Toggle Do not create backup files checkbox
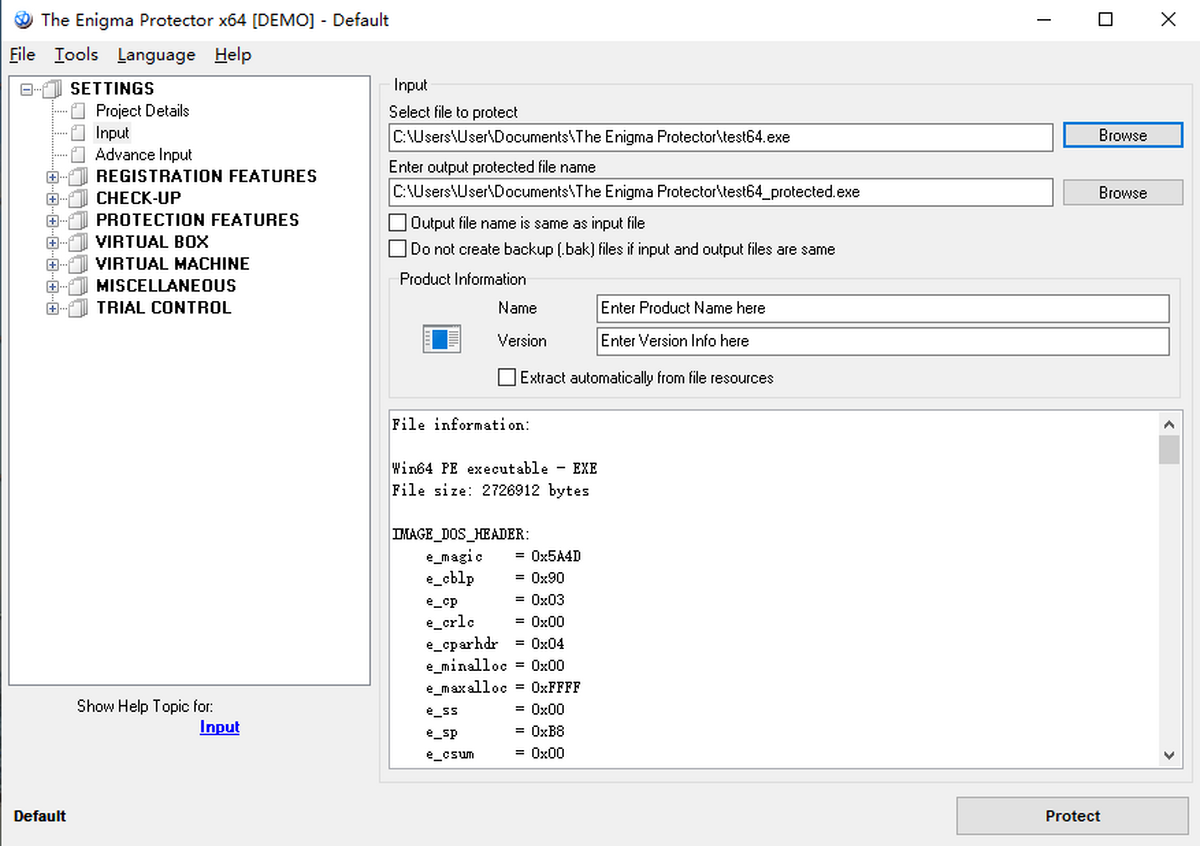 tap(398, 249)
